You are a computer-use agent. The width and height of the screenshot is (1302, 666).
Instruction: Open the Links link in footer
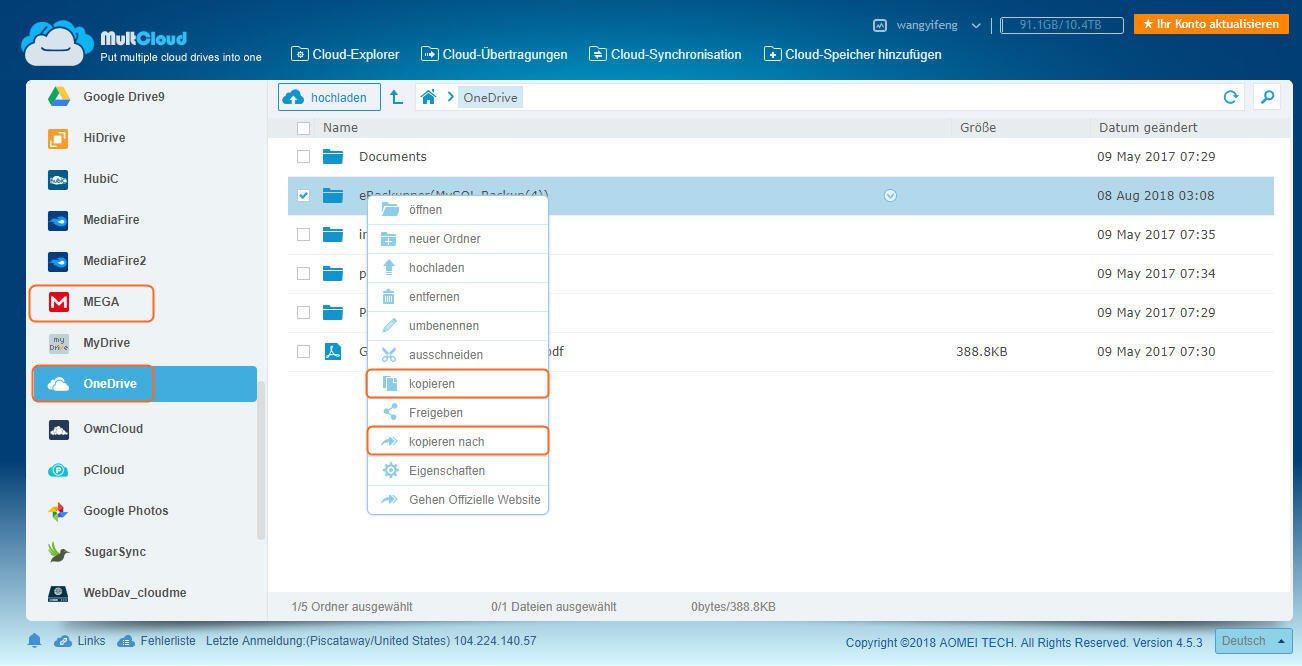[x=80, y=641]
